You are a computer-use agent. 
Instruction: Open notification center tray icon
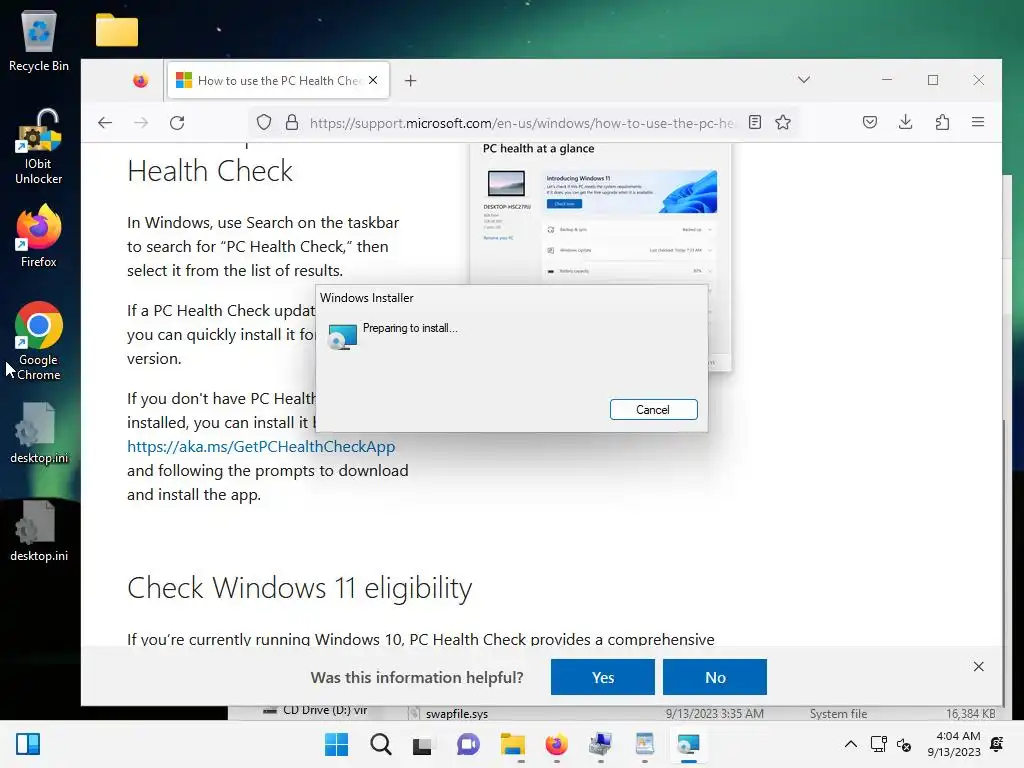click(997, 744)
